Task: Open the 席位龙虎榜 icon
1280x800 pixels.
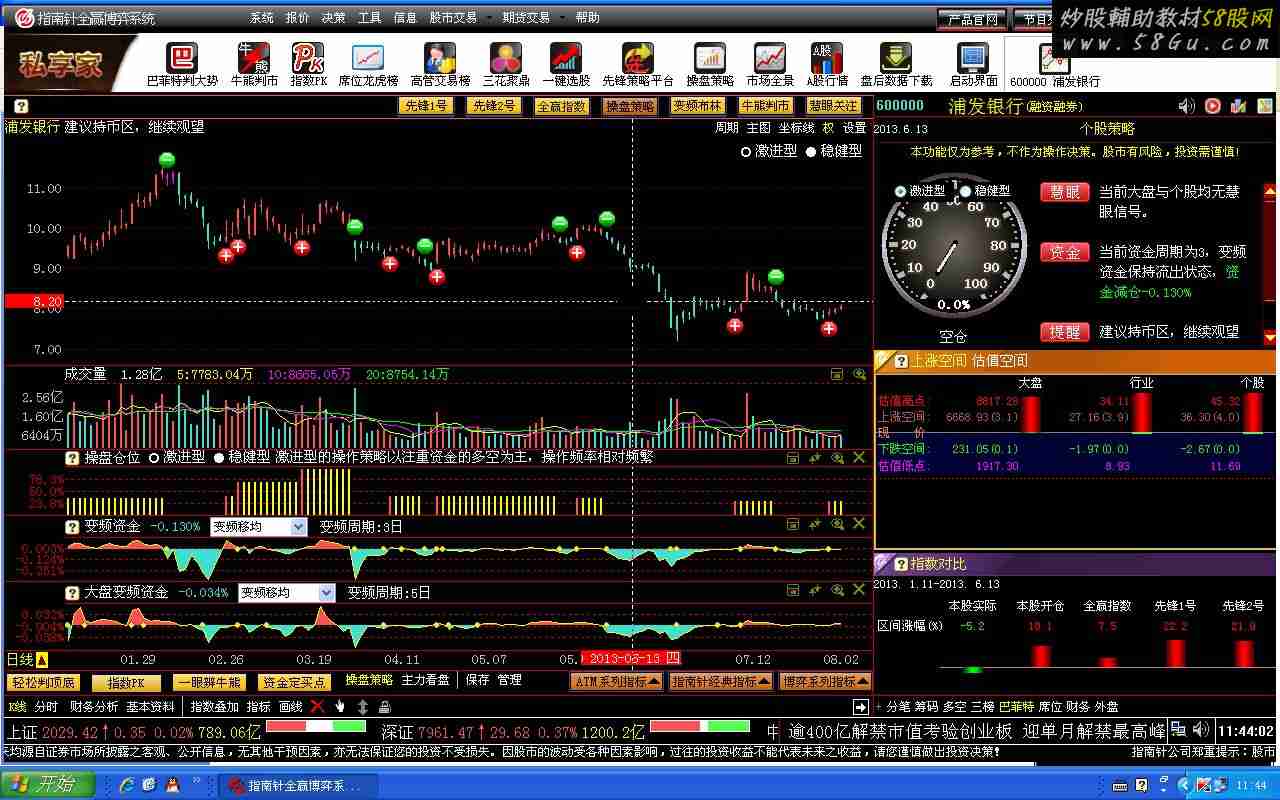Action: pos(368,64)
